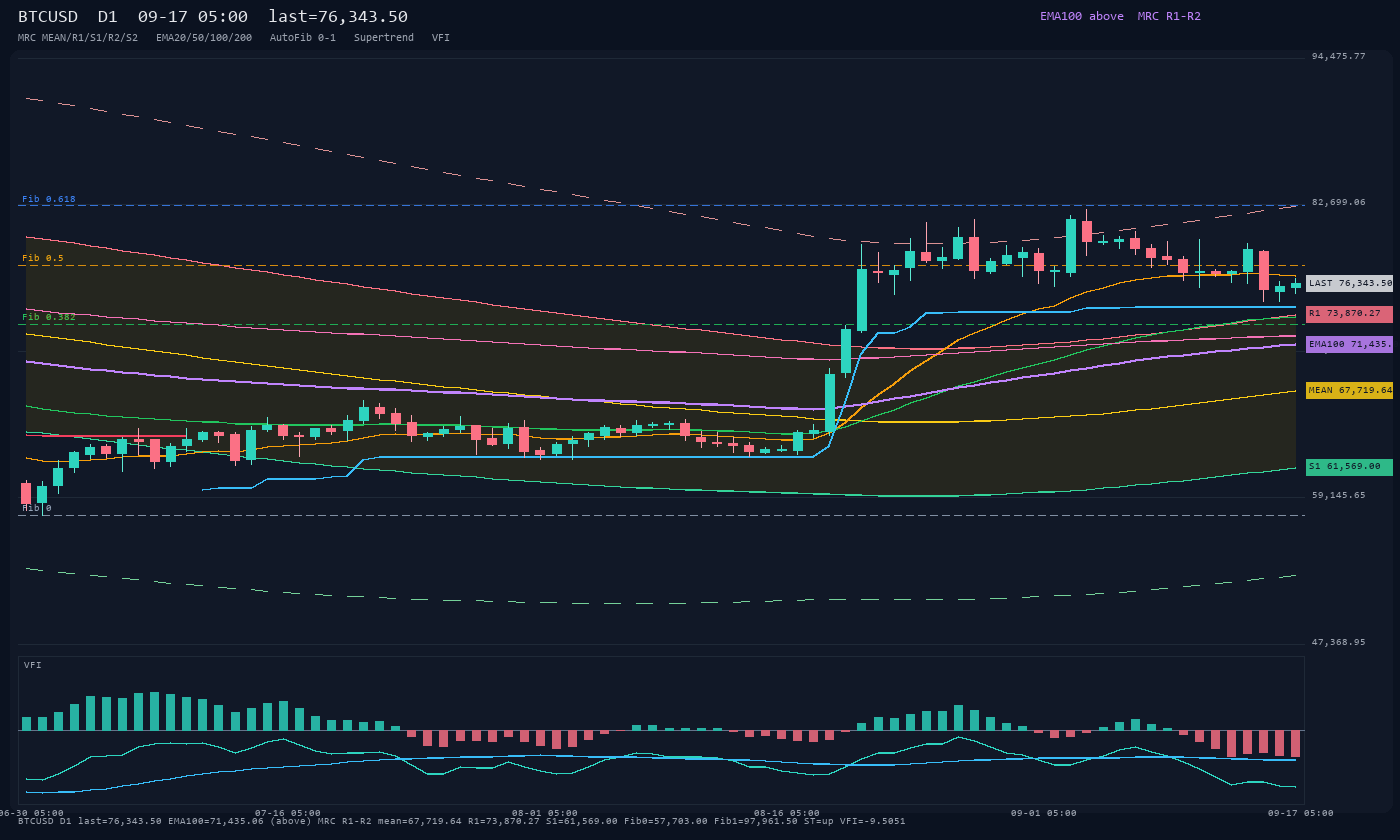Select the MRC MEAN/R1/S1/R2/S2 indicator label

click(78, 38)
